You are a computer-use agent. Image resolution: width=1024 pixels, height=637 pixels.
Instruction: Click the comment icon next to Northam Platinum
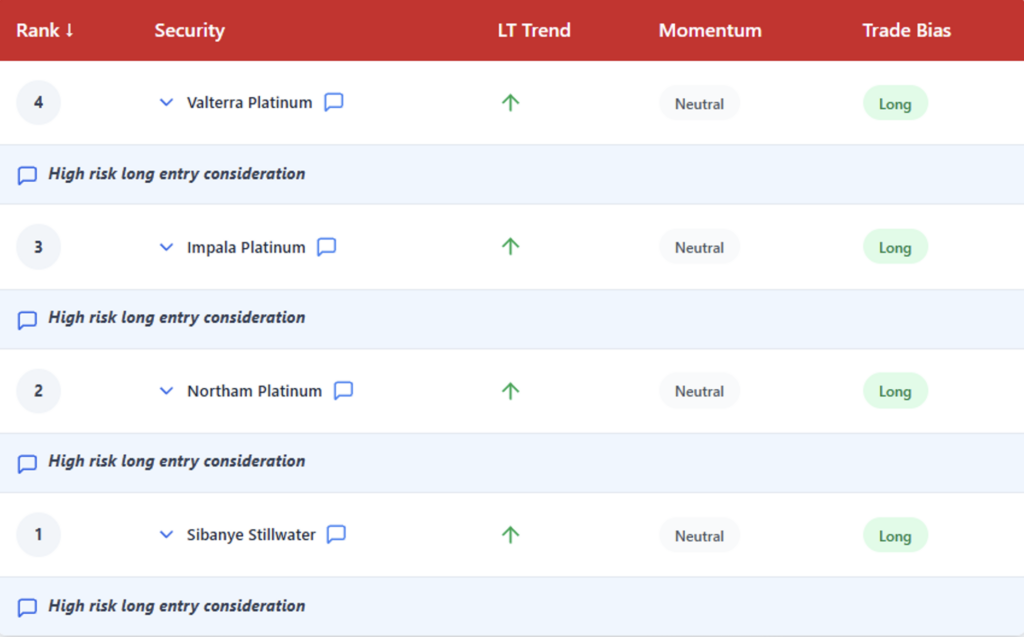click(343, 391)
